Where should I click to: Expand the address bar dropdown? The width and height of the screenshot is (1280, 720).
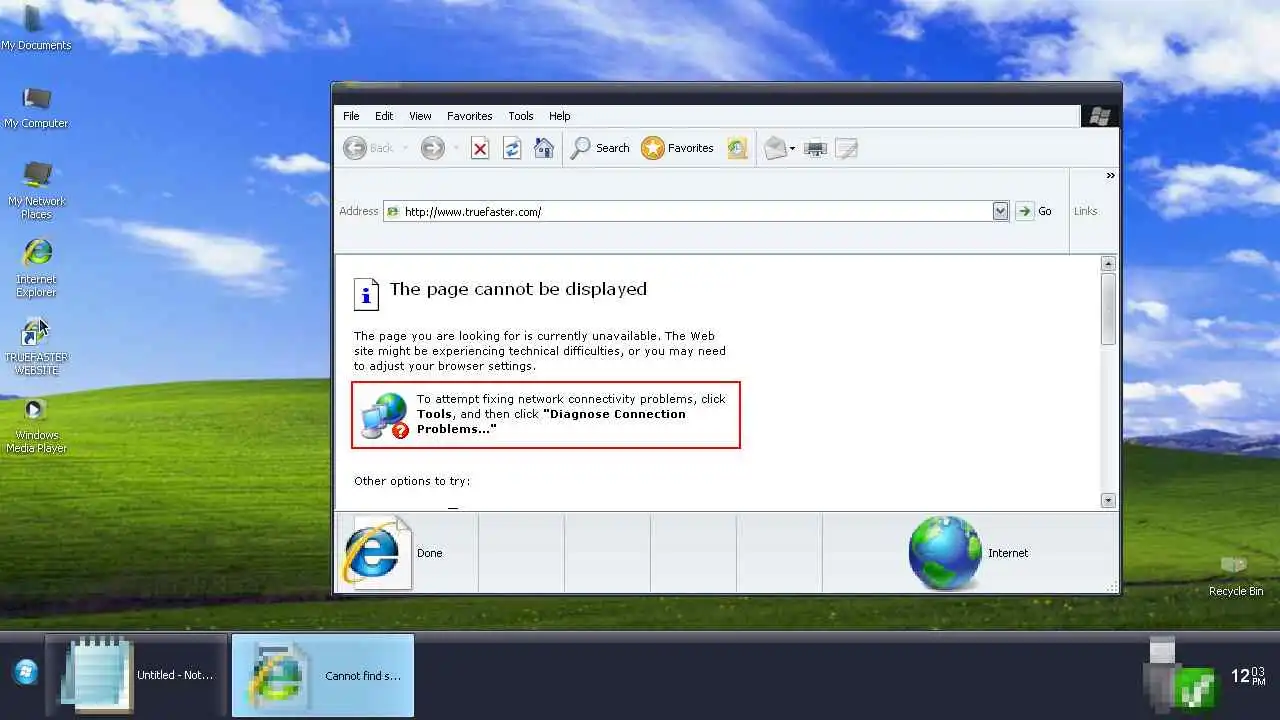pos(1000,211)
